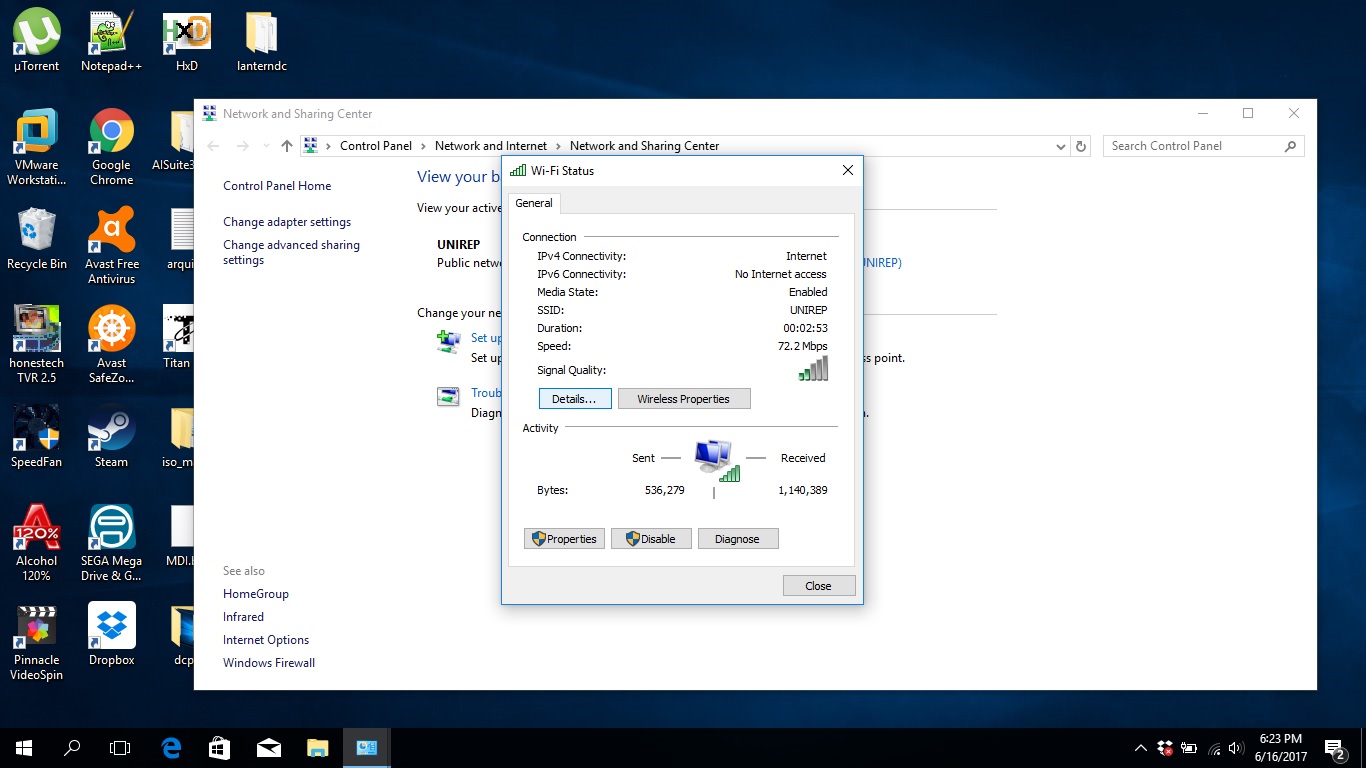
Task: Expand the Network and Internet breadcrumb arrow
Action: coord(558,146)
